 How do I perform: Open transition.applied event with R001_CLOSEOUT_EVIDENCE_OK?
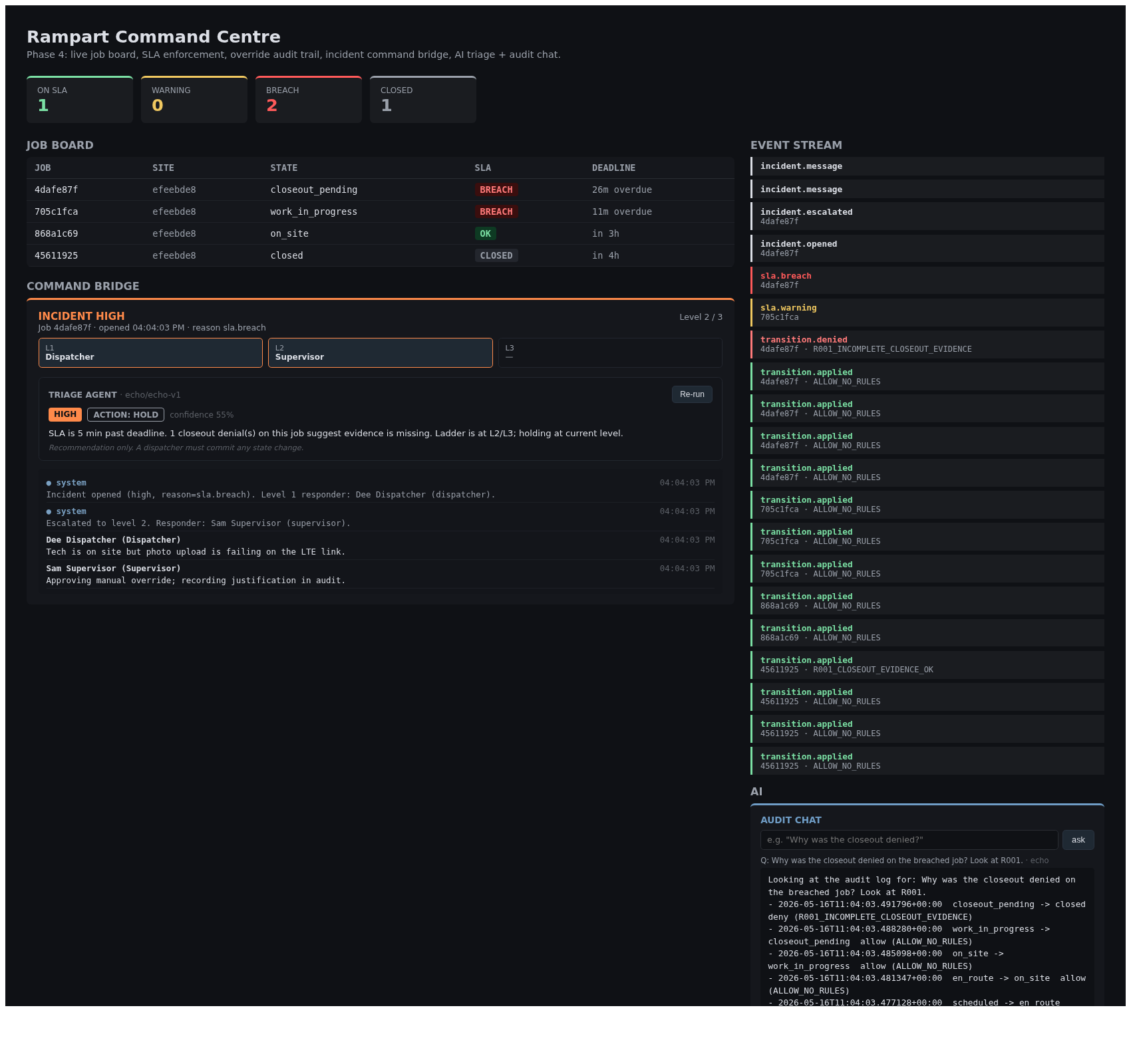tap(927, 664)
